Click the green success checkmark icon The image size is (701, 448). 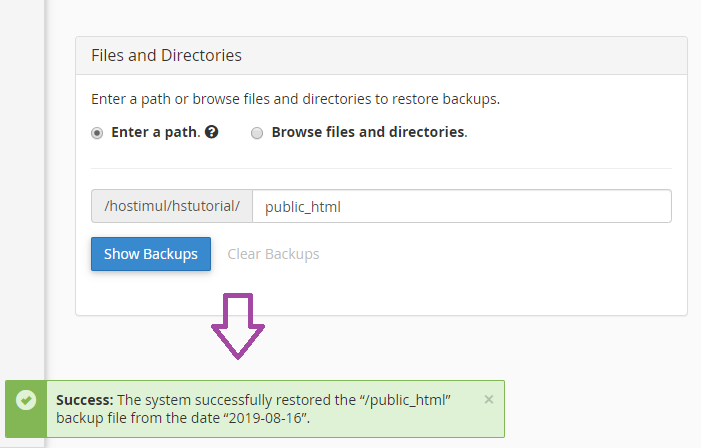click(26, 400)
